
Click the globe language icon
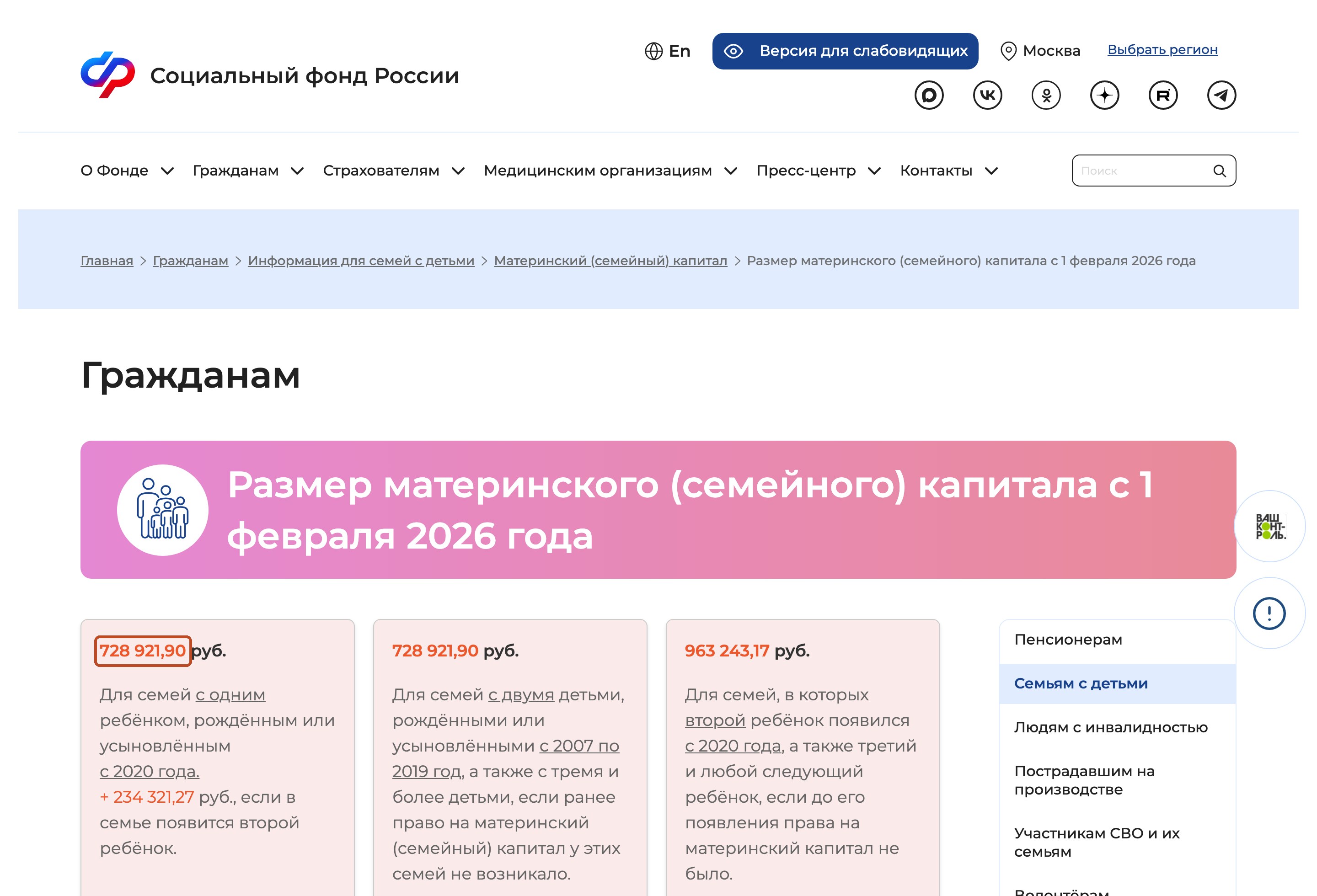click(x=653, y=51)
